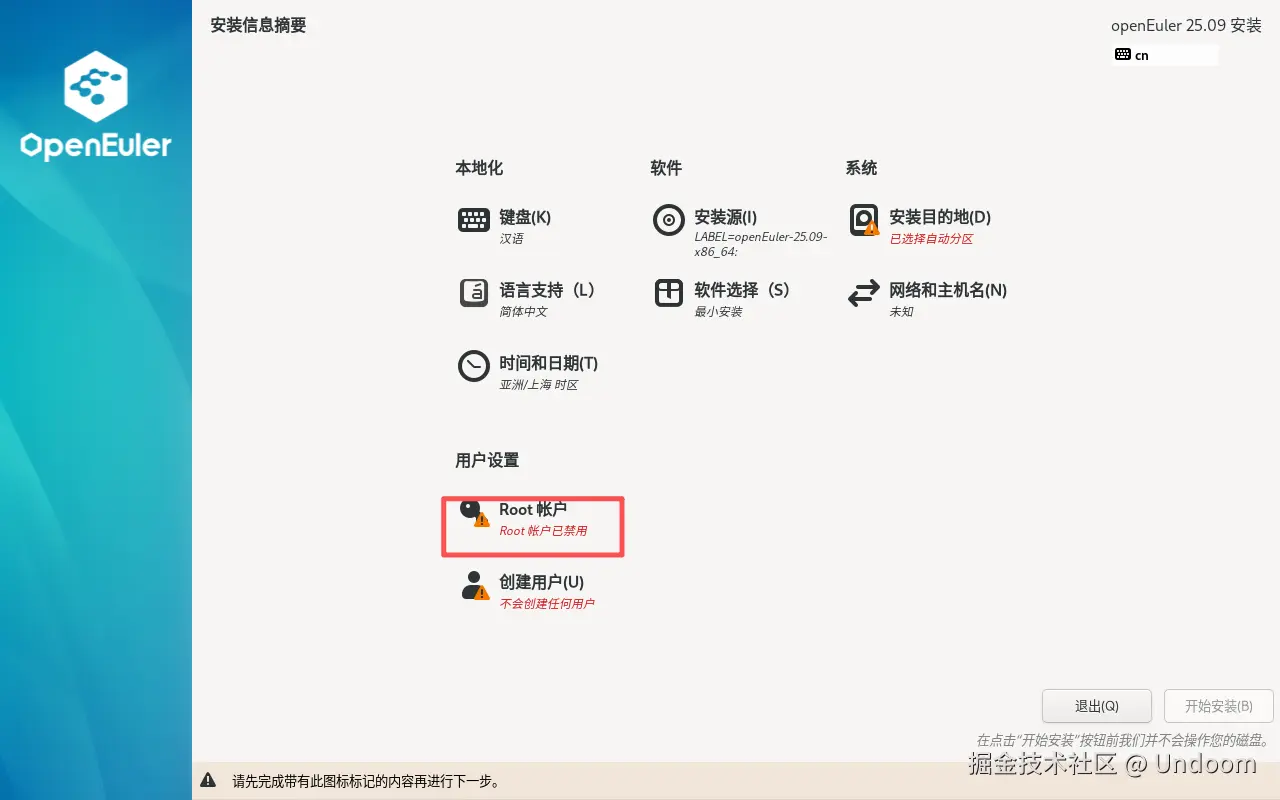
Task: Open 时间和日期(T) settings
Action: tap(548, 363)
